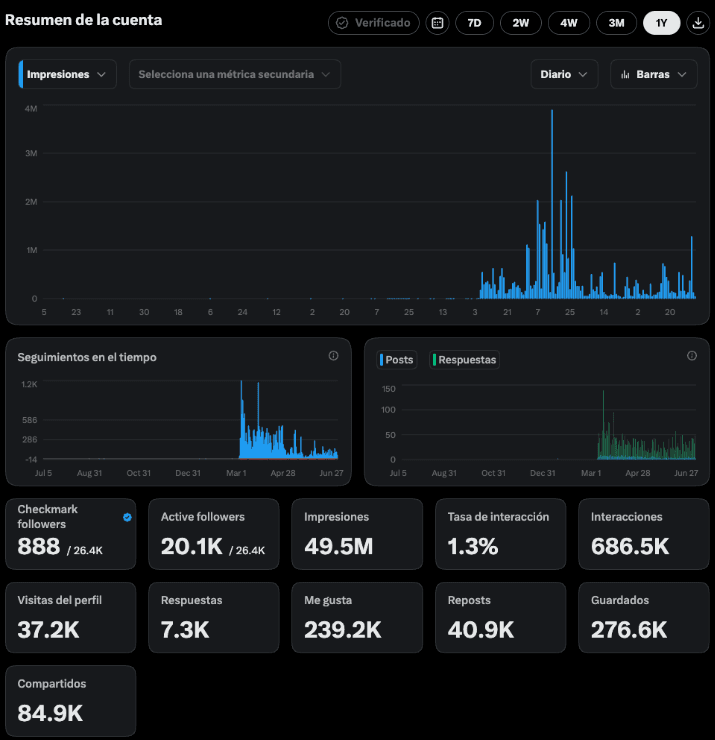Click the tallest green spike in the Respuestas chart

(603, 425)
